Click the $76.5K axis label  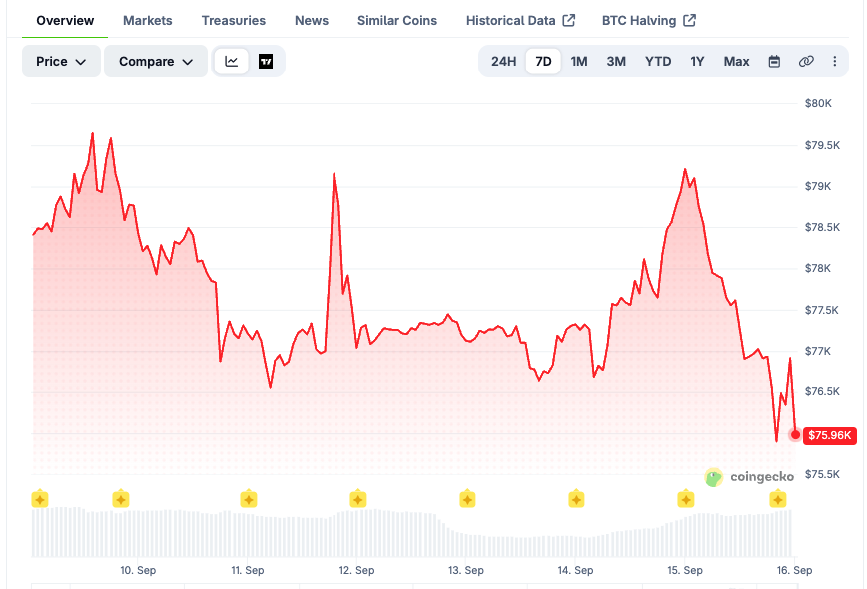[x=822, y=392]
